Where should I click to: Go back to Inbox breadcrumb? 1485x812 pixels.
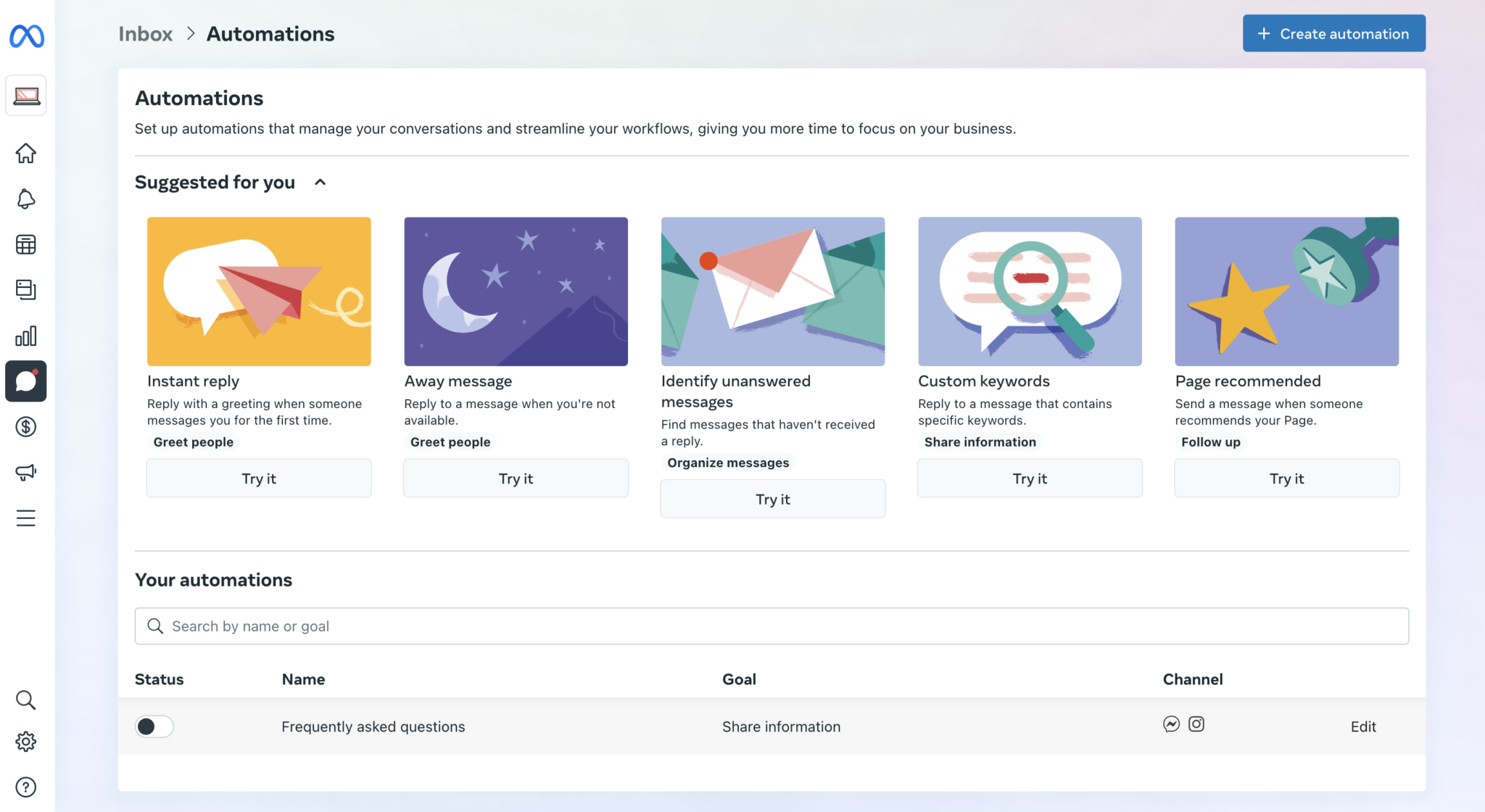[x=145, y=34]
